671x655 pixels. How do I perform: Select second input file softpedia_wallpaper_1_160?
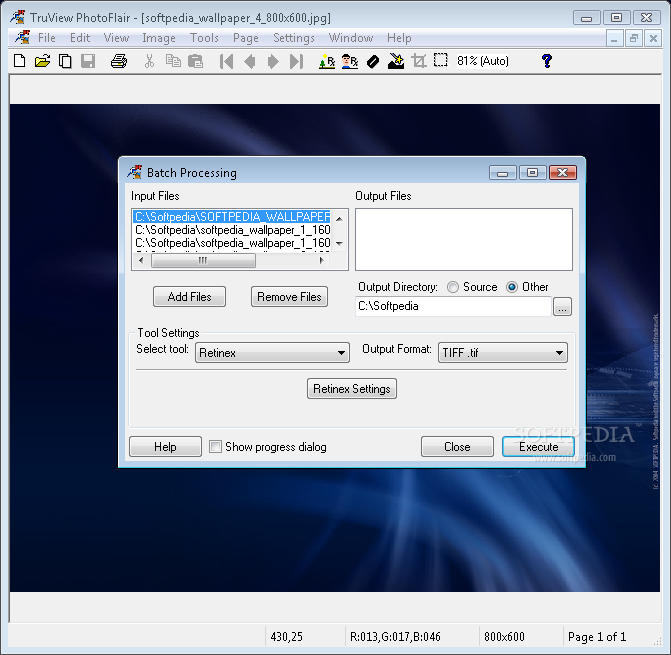click(232, 230)
